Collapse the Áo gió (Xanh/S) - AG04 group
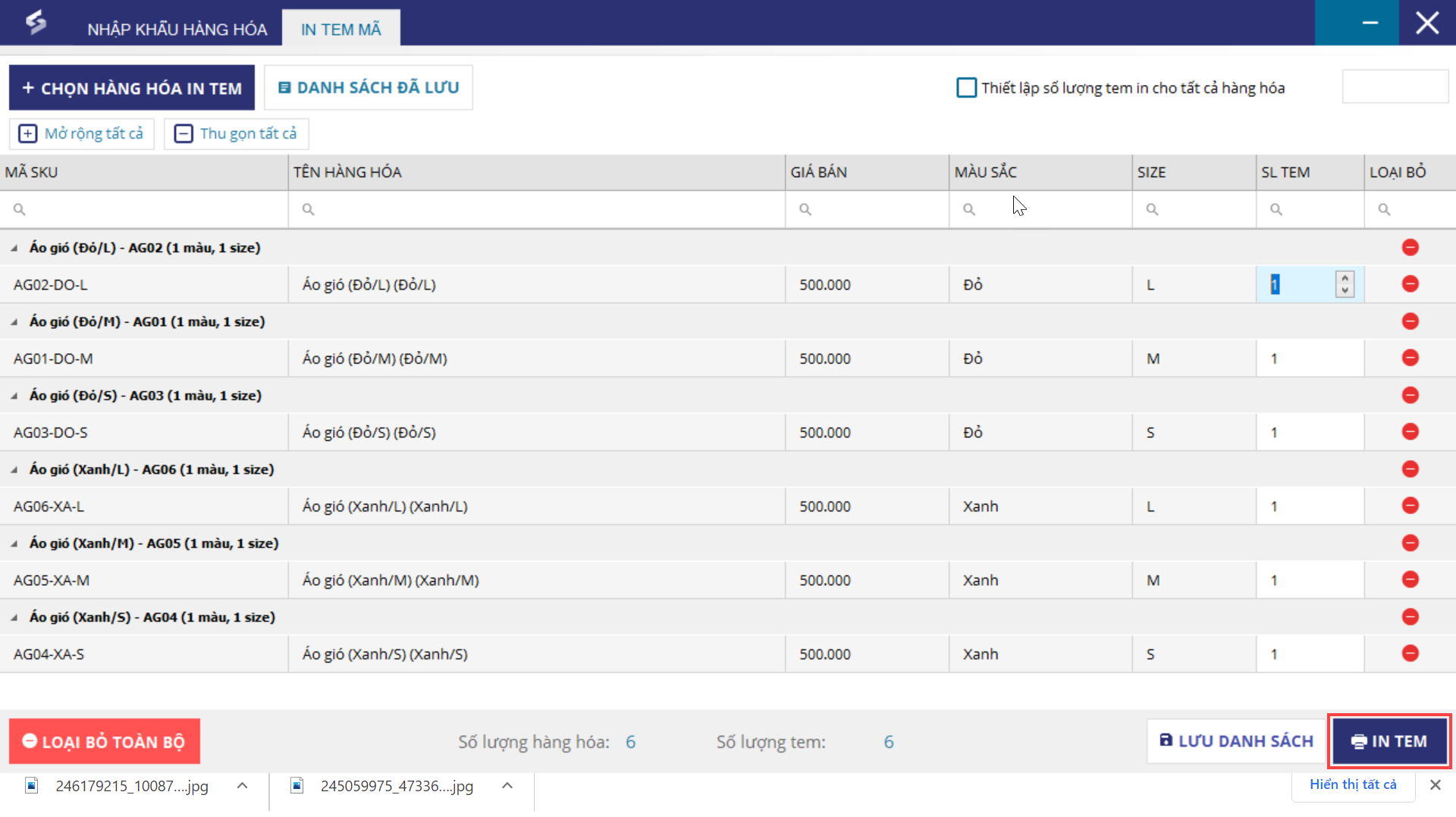The width and height of the screenshot is (1456, 817). [14, 618]
